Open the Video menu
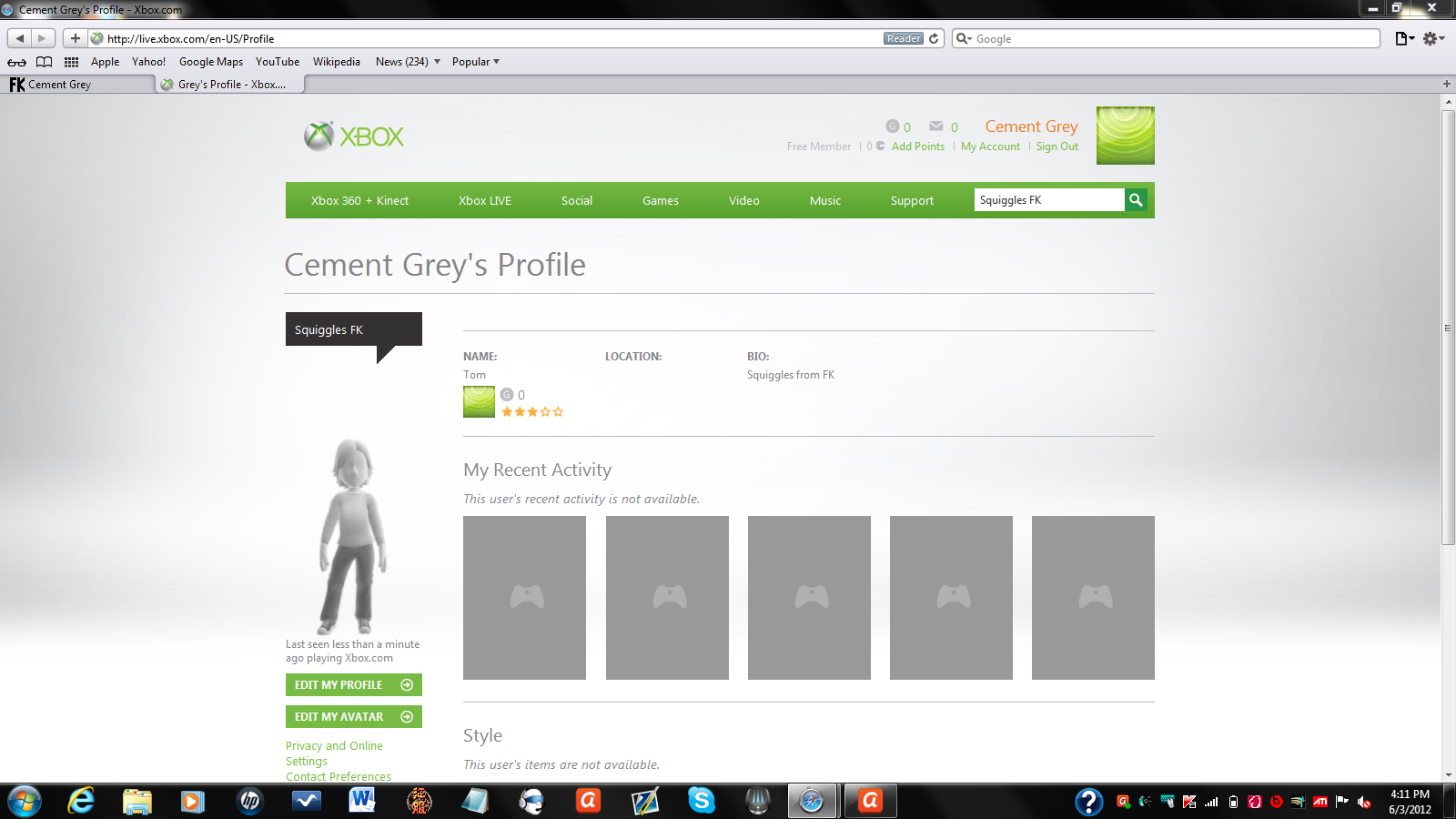Image resolution: width=1456 pixels, height=819 pixels. tap(744, 200)
